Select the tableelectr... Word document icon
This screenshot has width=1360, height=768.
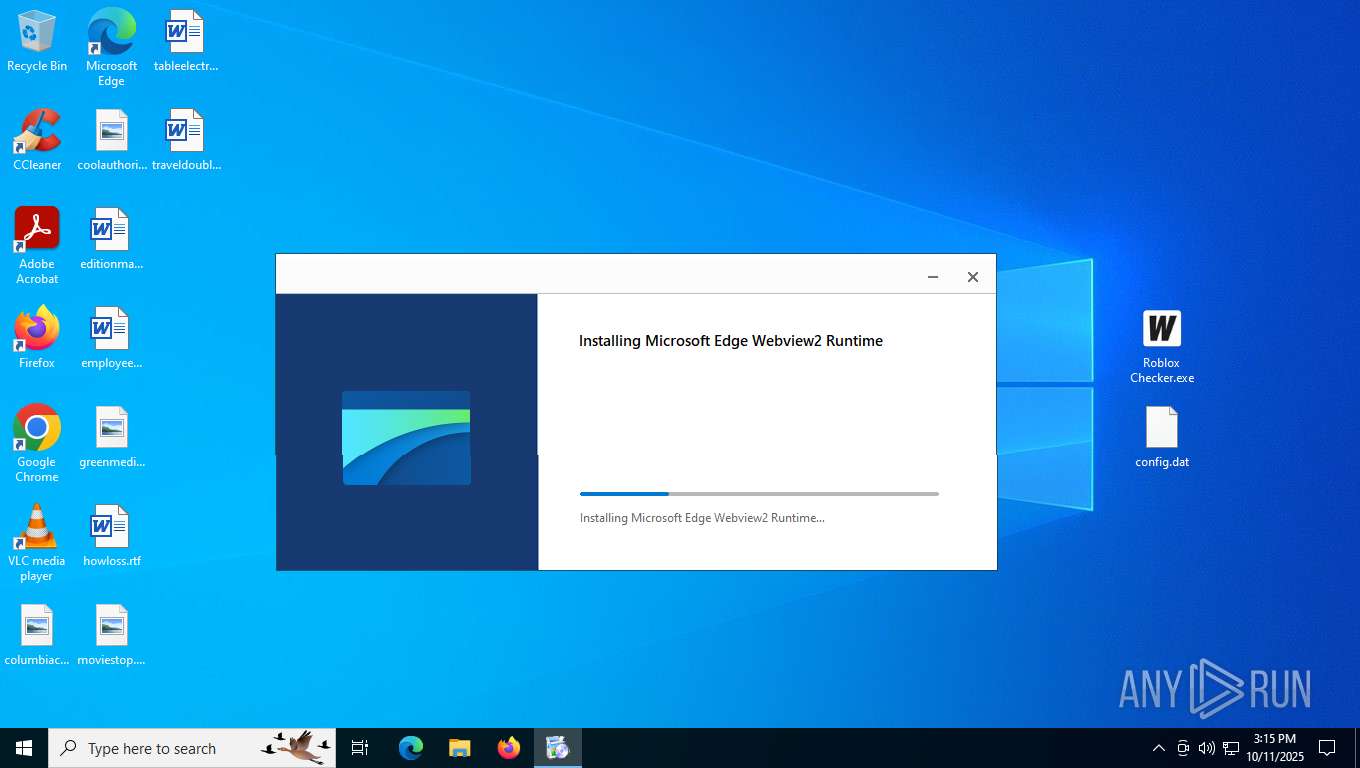[185, 41]
